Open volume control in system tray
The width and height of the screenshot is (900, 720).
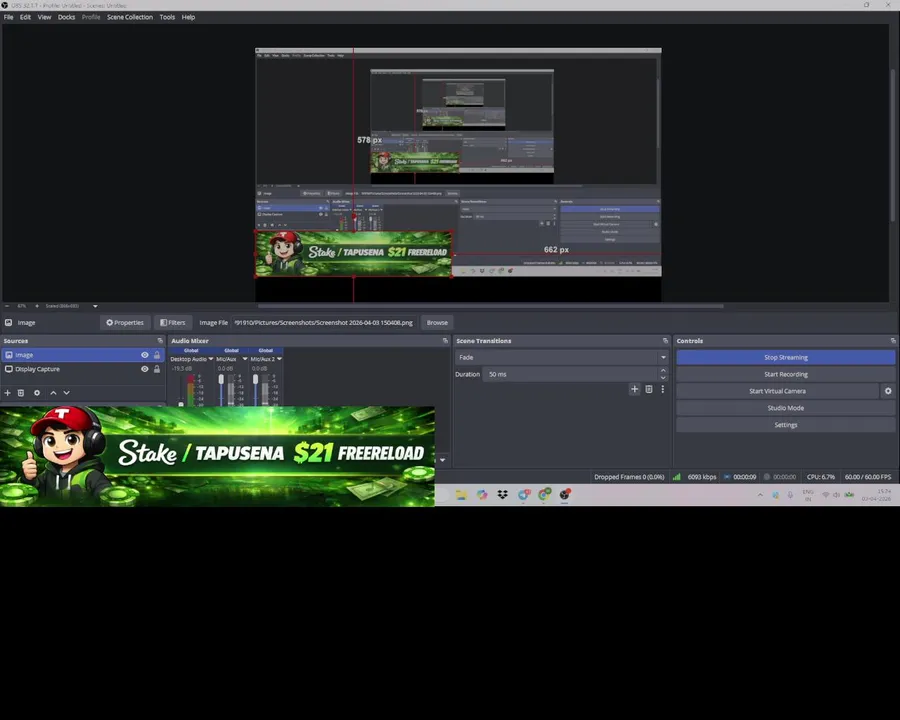[x=836, y=495]
